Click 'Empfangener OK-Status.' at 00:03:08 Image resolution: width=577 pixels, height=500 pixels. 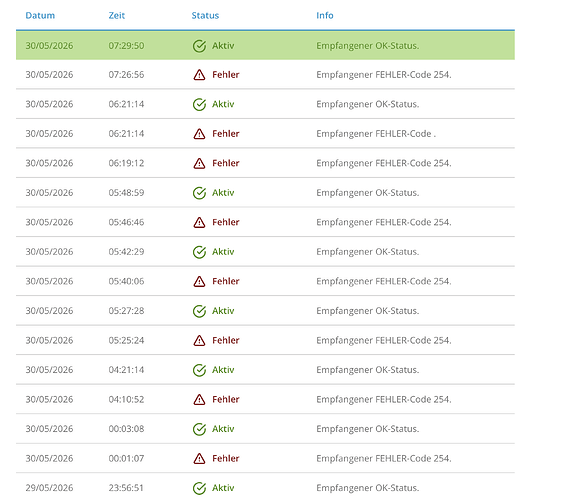(x=368, y=429)
